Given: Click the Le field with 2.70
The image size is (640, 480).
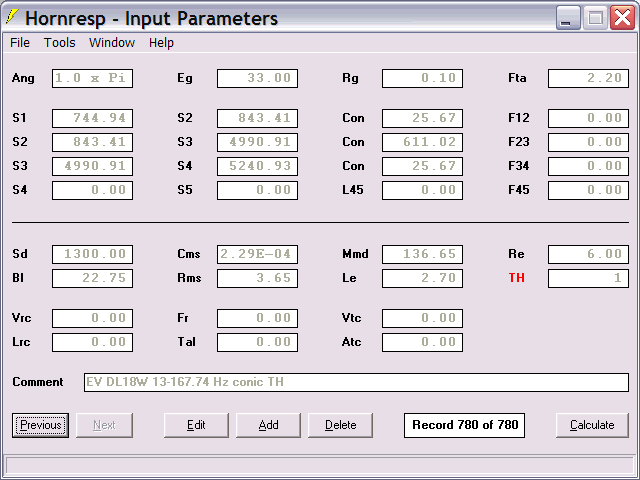Looking at the screenshot, I should pyautogui.click(x=422, y=279).
